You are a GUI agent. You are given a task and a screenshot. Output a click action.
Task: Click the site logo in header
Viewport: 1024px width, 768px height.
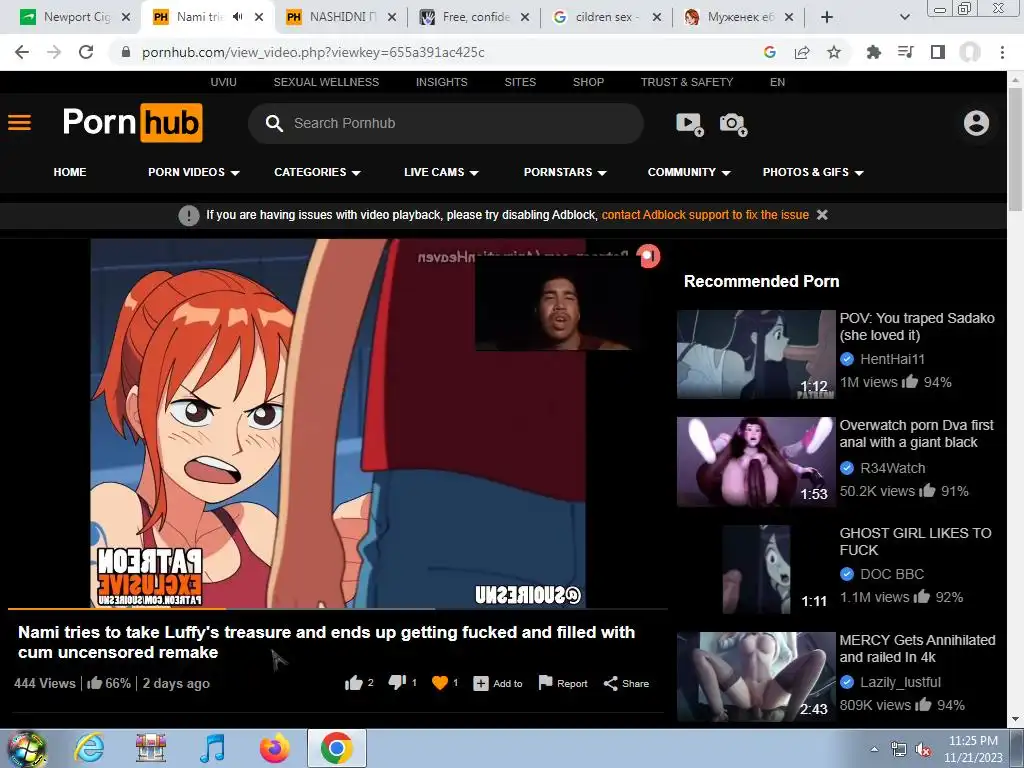pyautogui.click(x=133, y=122)
